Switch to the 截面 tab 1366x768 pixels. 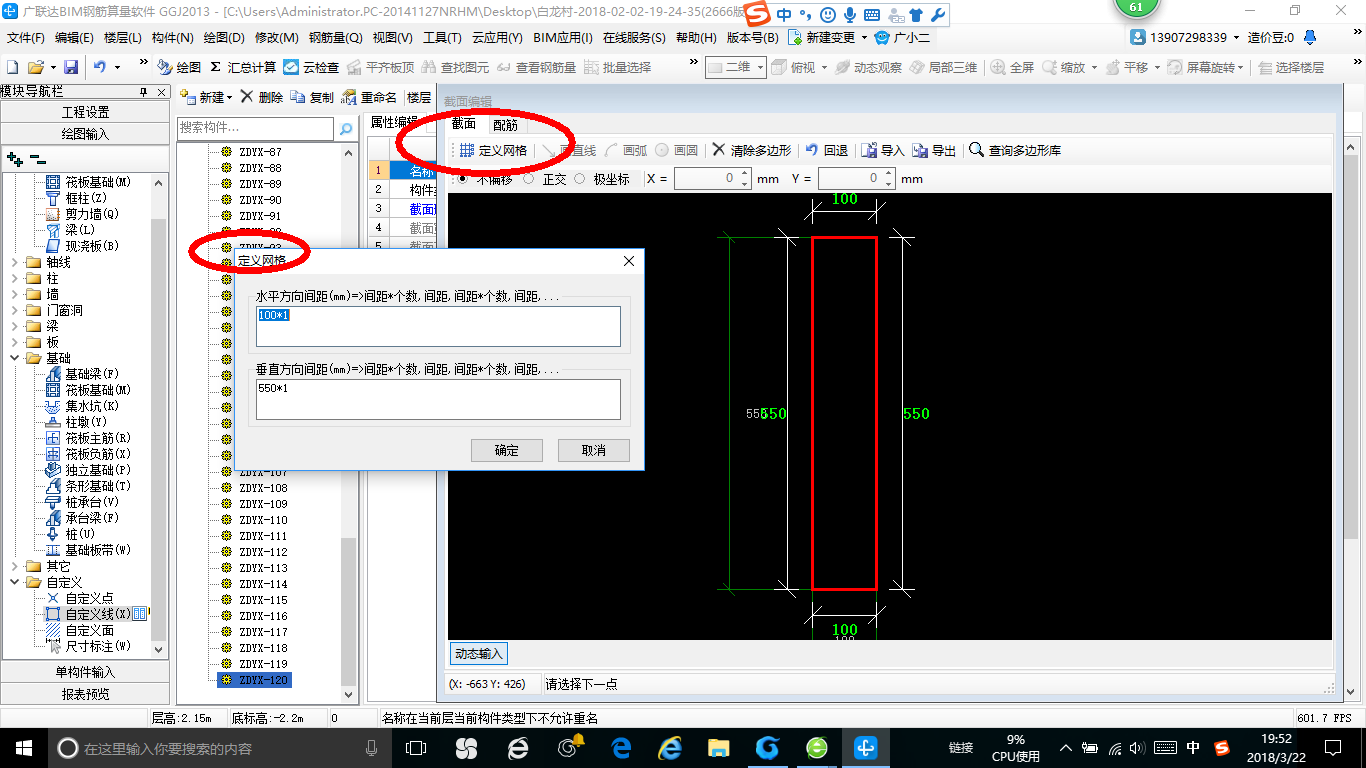click(x=463, y=125)
